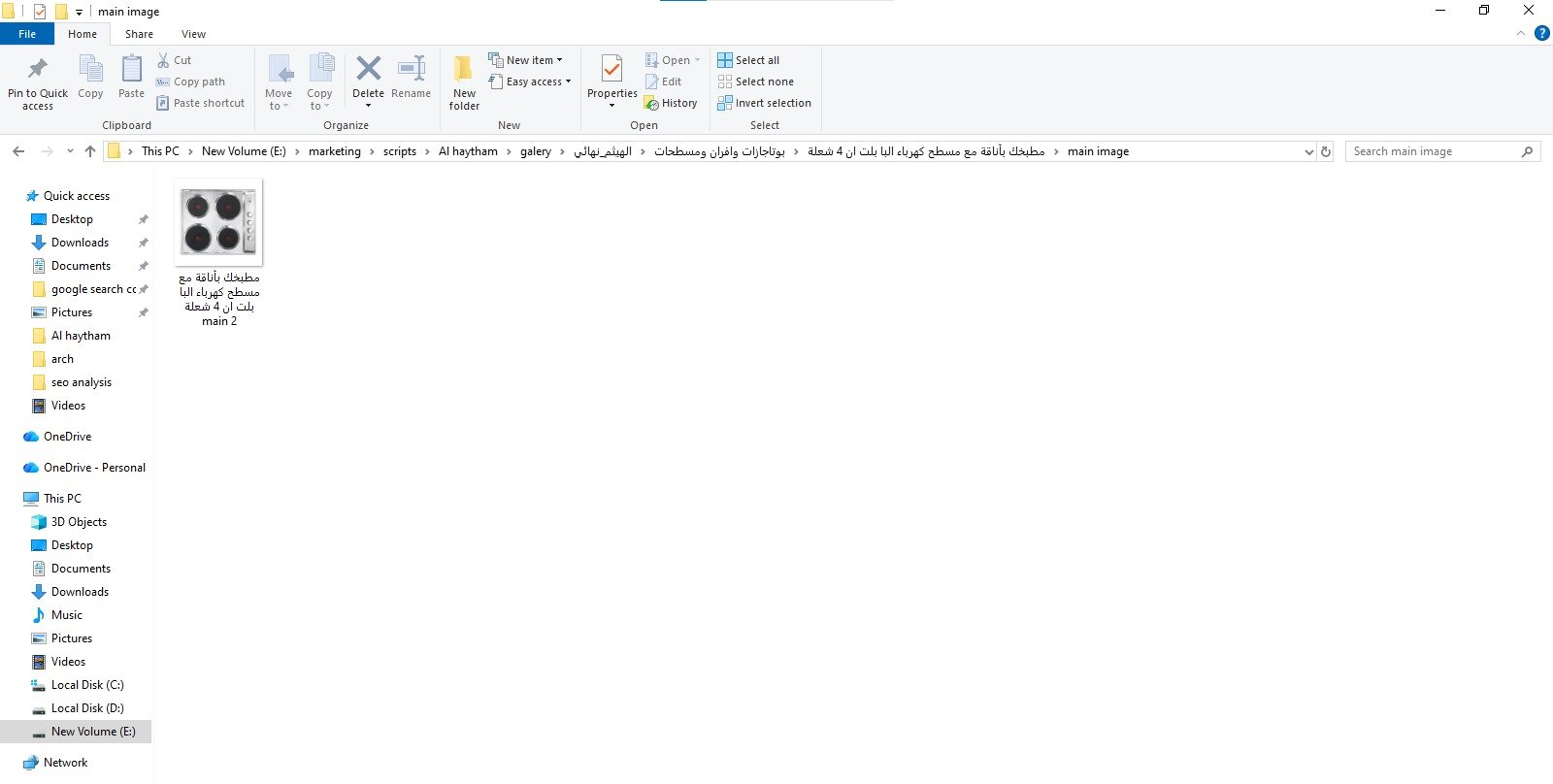Collapse the ribbon with the chevron
Image resolution: width=1553 pixels, height=784 pixels.
click(1520, 34)
